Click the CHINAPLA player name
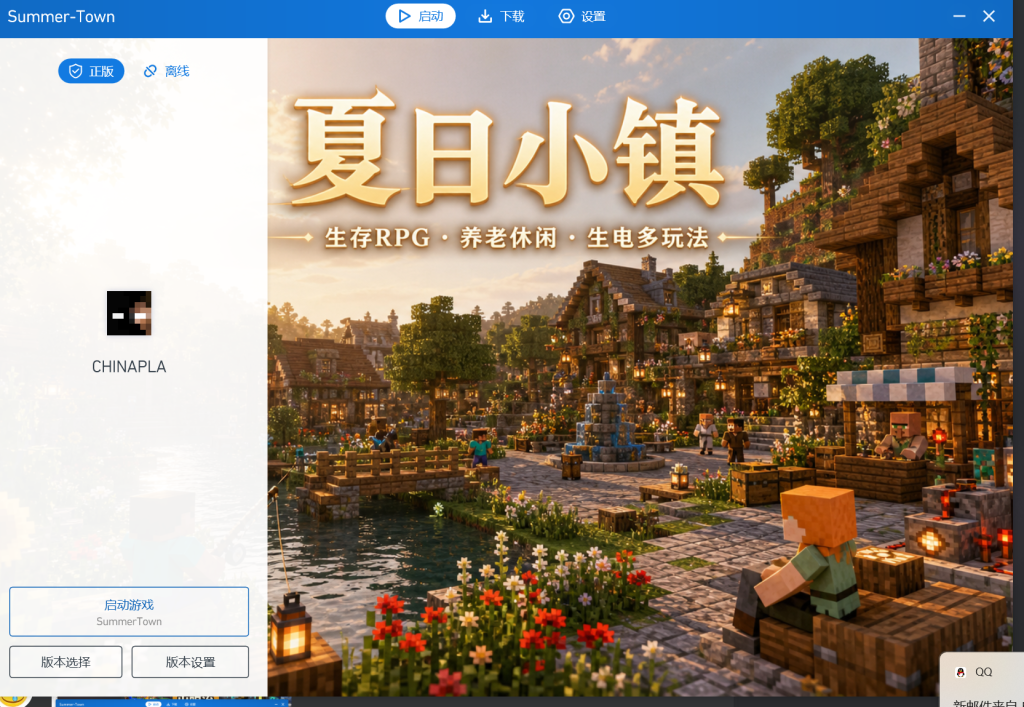1024x707 pixels. (x=129, y=367)
